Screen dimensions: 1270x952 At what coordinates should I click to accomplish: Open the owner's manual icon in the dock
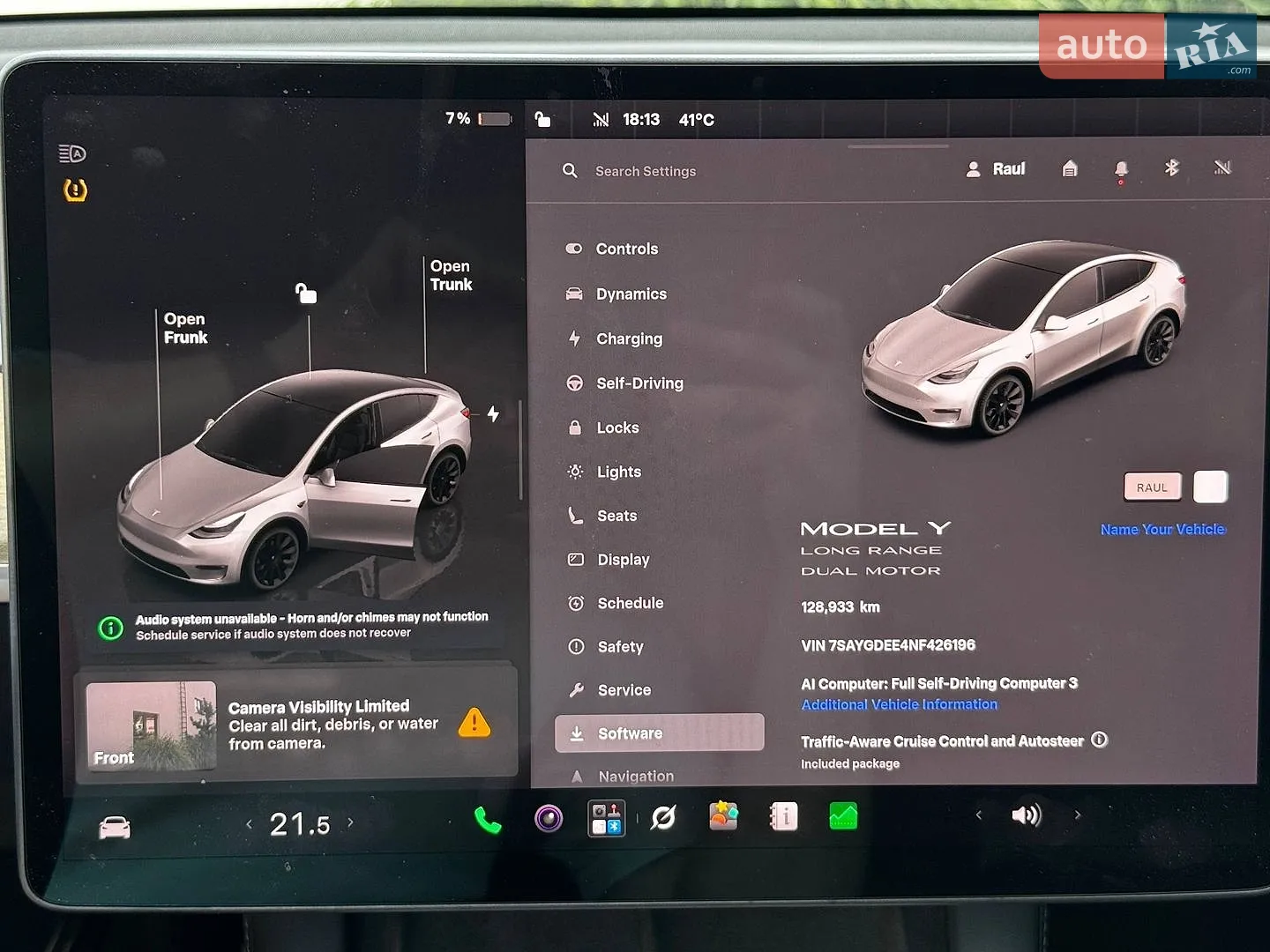(783, 816)
